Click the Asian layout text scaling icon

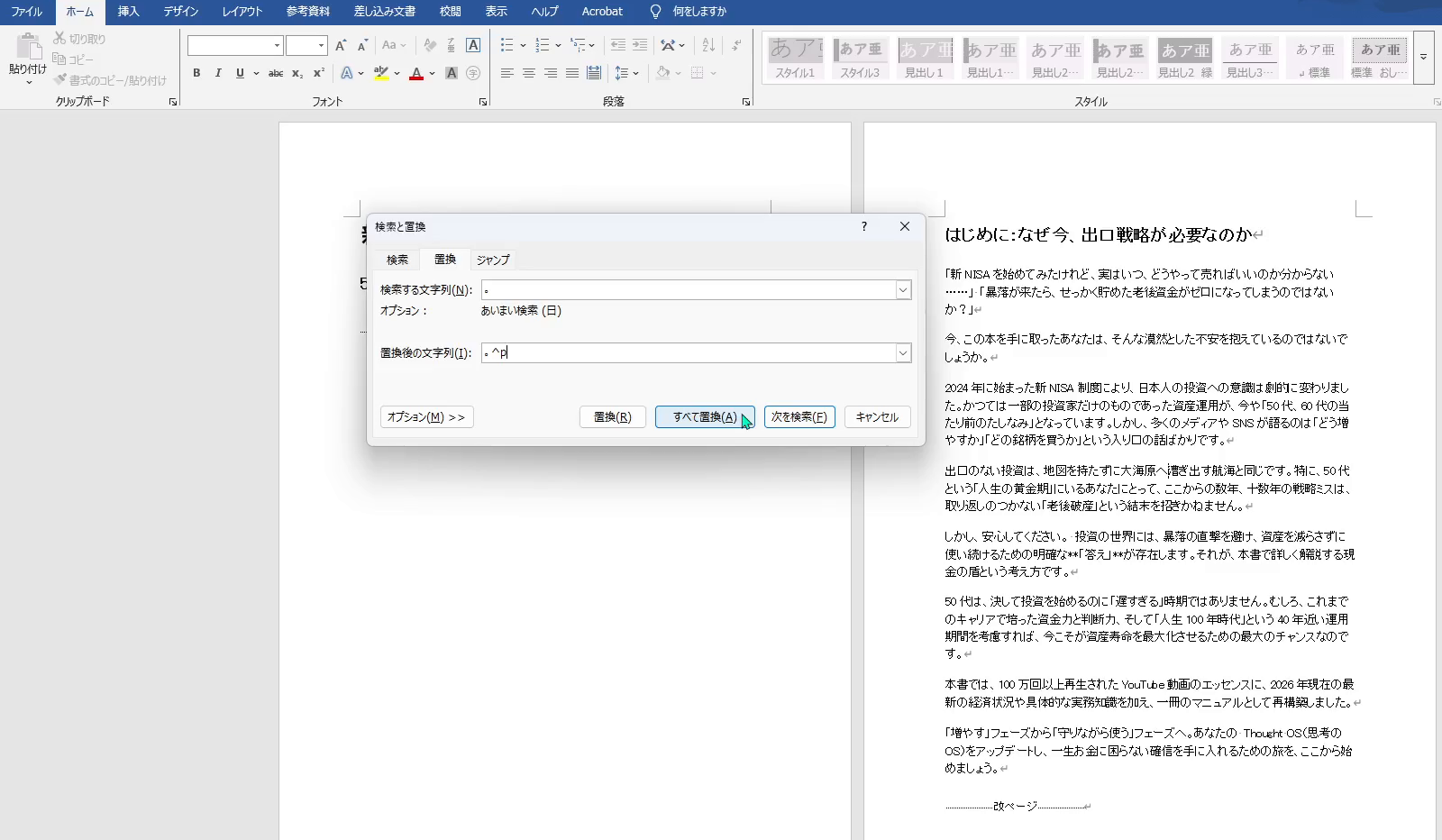click(x=668, y=45)
